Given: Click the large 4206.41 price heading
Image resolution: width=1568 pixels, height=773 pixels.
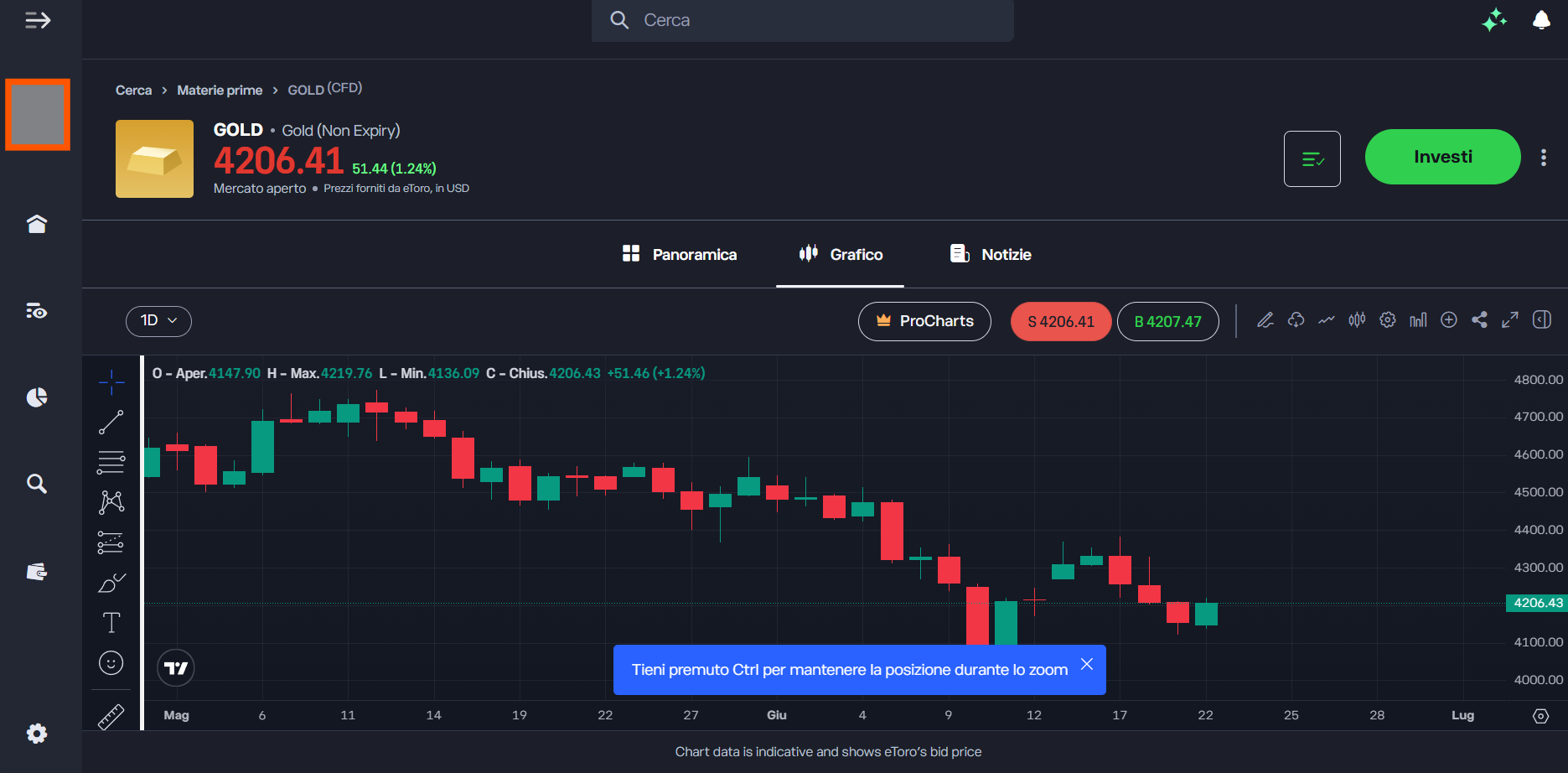Looking at the screenshot, I should pos(279,160).
